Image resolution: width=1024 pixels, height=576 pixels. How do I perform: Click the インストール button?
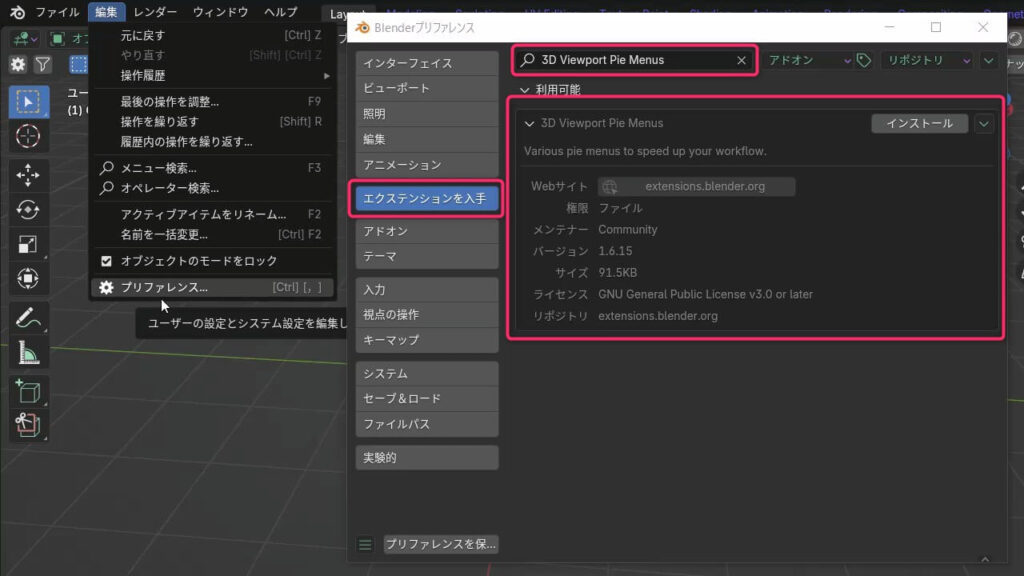pyautogui.click(x=920, y=123)
